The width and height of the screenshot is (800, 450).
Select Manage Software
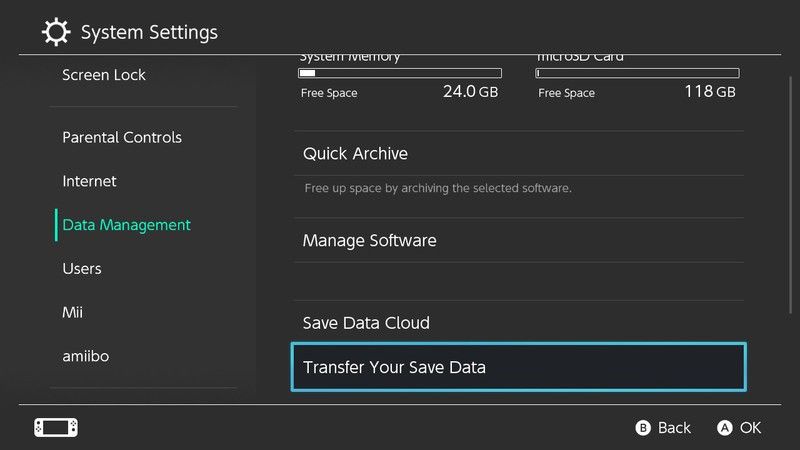point(369,241)
